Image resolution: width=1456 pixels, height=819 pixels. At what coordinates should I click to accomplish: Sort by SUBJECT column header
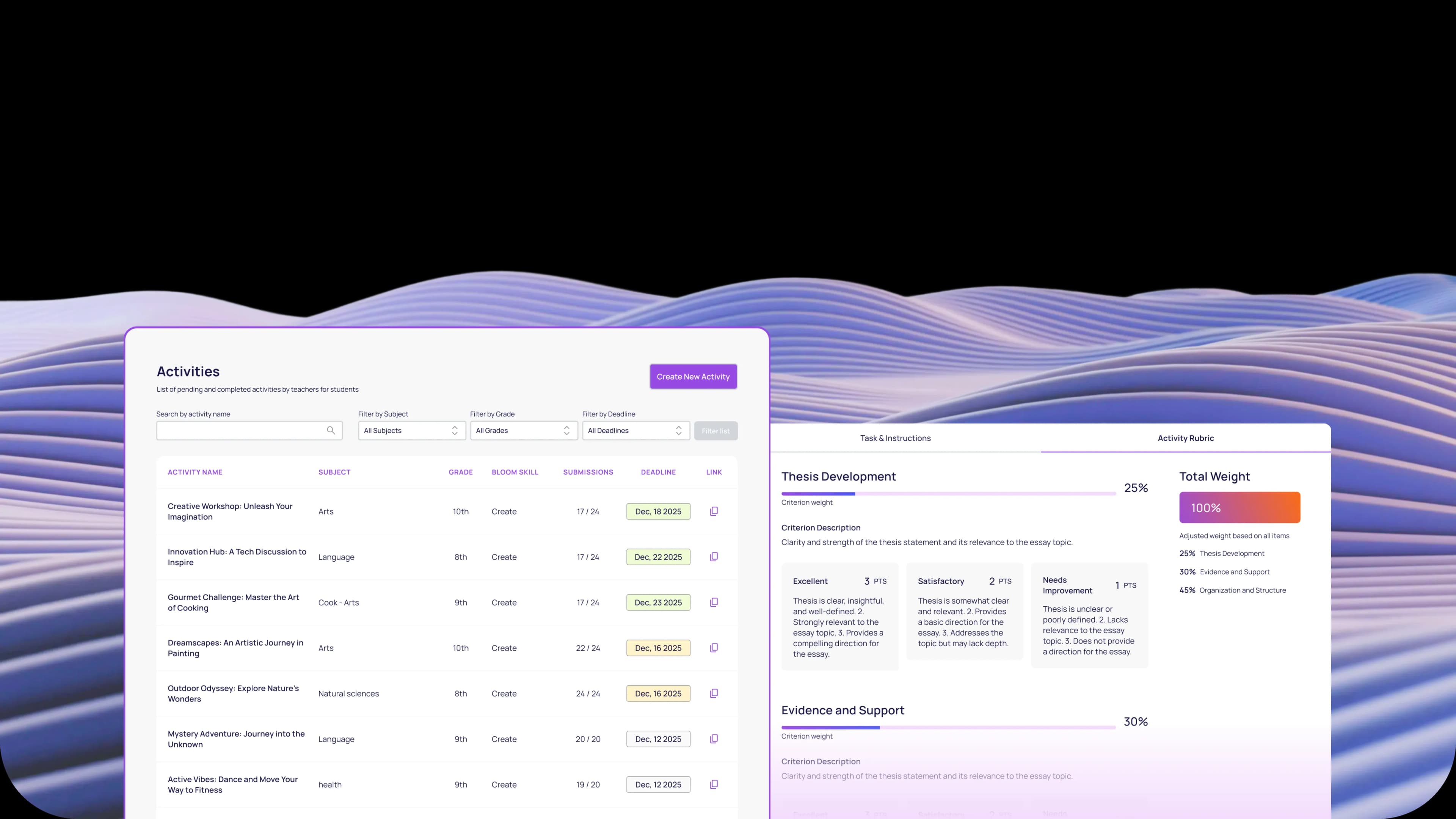[x=334, y=472]
